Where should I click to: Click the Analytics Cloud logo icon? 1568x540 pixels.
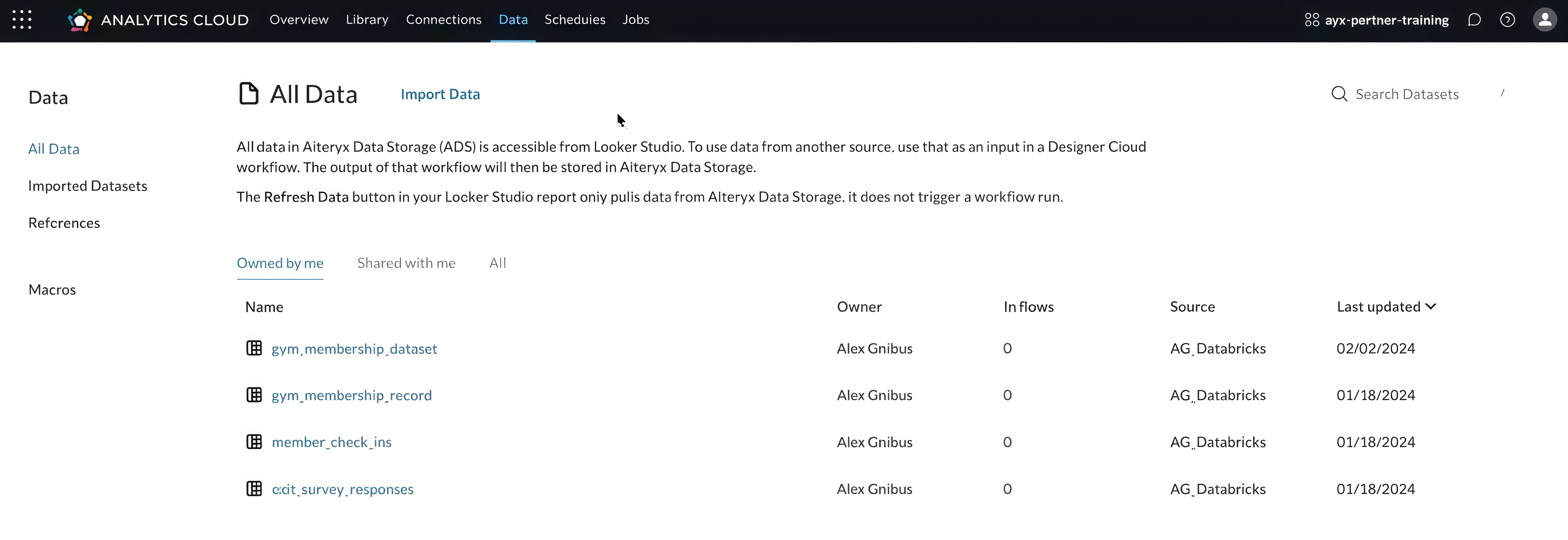pos(80,20)
